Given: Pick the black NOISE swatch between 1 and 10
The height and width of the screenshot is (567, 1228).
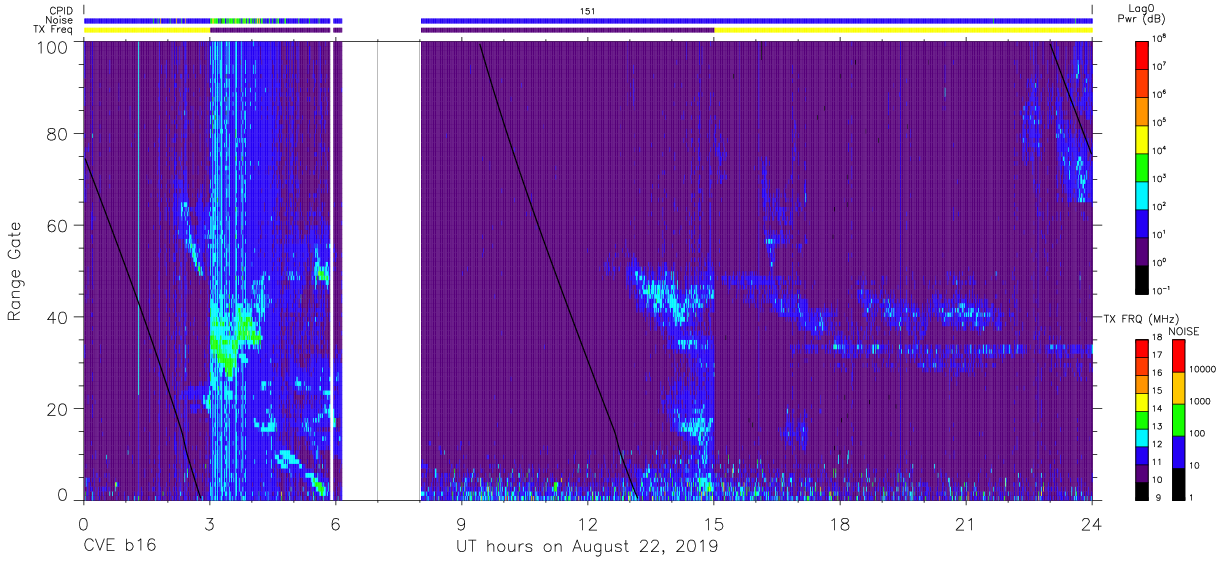Looking at the screenshot, I should coord(1178,483).
